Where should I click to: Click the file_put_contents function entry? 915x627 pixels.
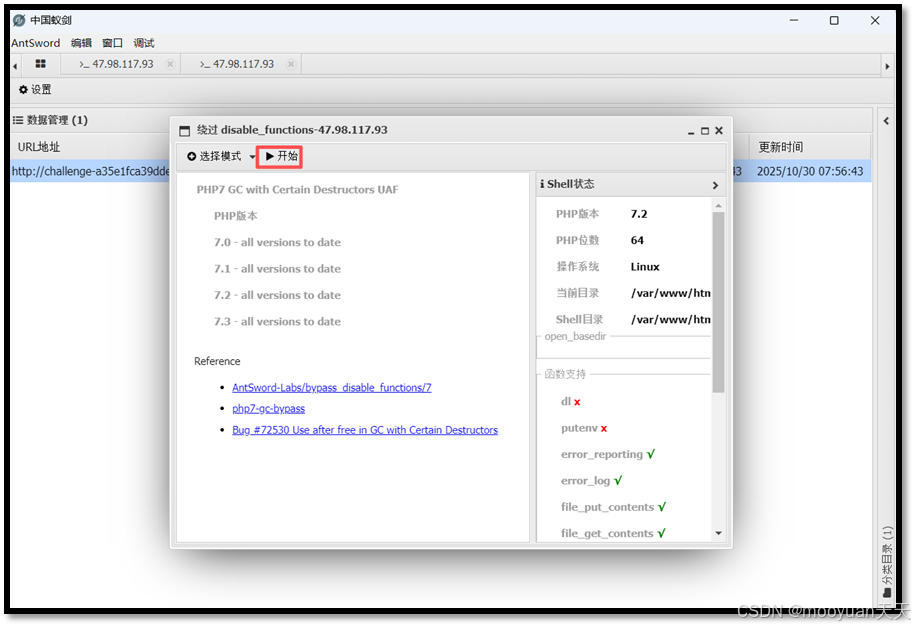pyautogui.click(x=613, y=507)
